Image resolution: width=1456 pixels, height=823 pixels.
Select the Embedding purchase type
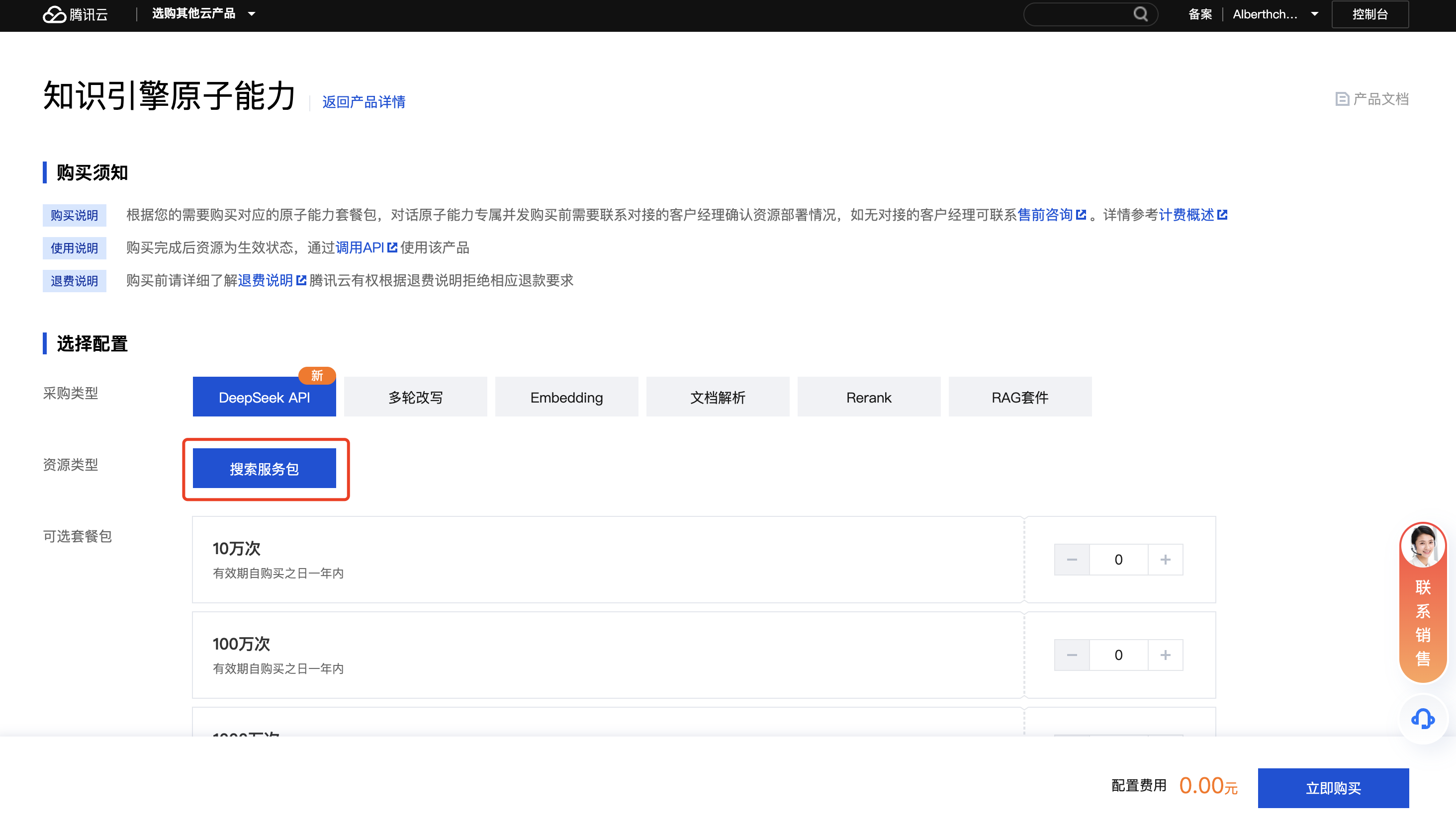[x=566, y=398]
